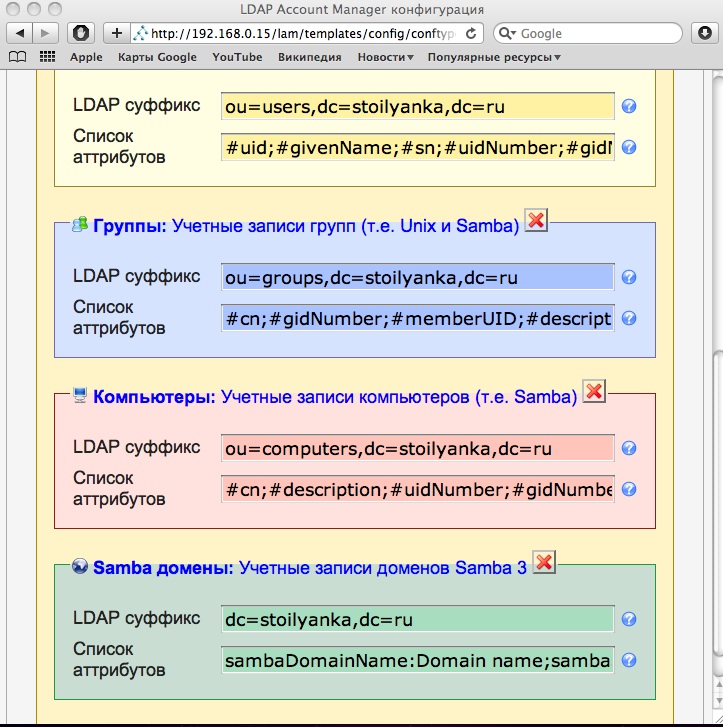Open help for users LDAP суффикс
Image resolution: width=723 pixels, height=727 pixels.
coord(629,107)
